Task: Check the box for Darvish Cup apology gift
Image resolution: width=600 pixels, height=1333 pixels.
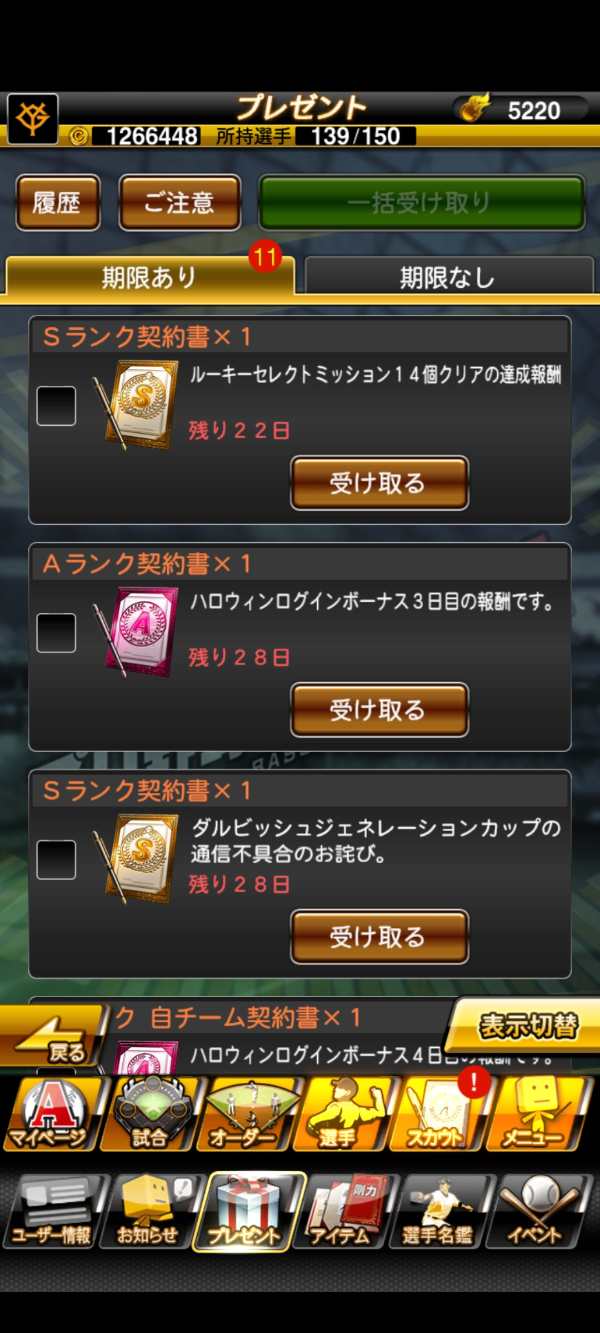Action: (56, 860)
